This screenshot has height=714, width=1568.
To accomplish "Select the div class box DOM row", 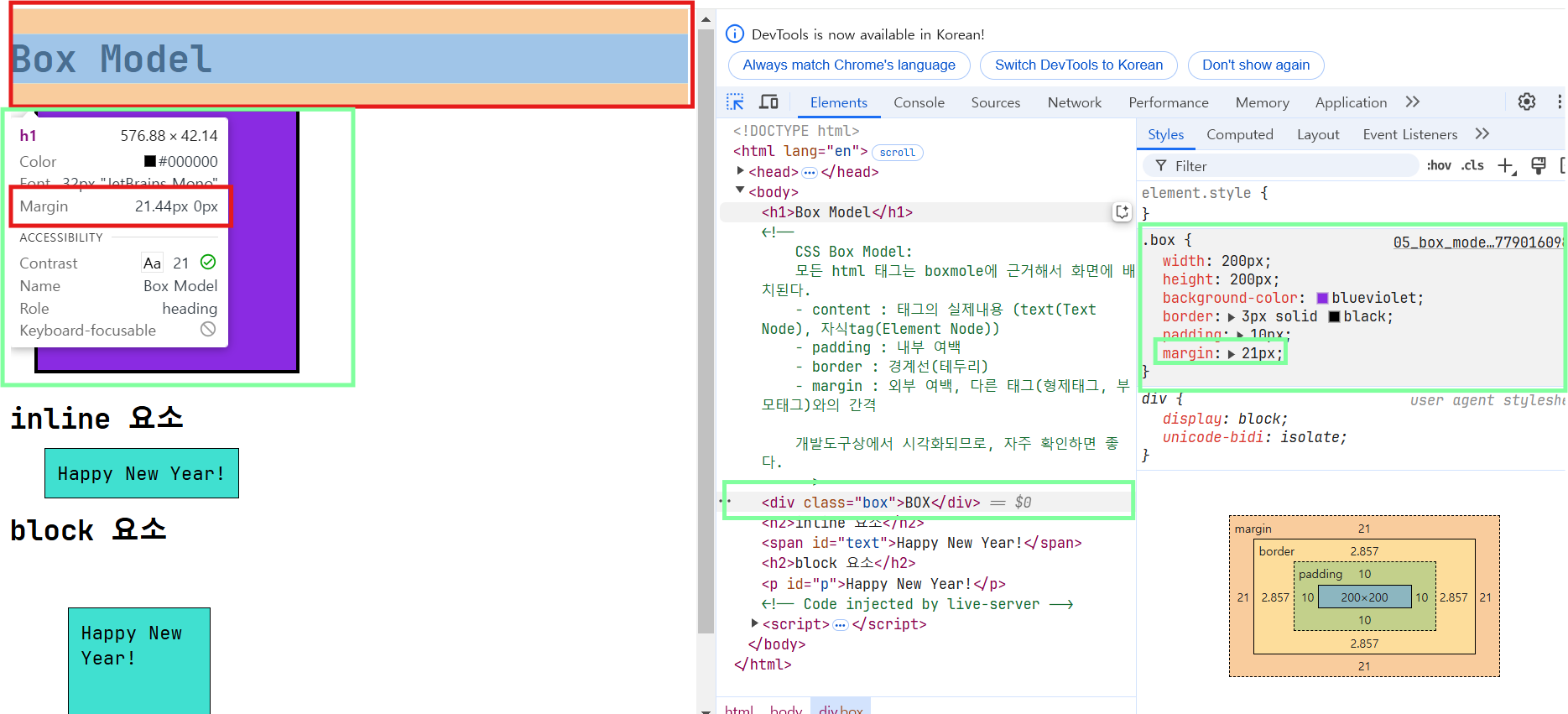I will 927,503.
